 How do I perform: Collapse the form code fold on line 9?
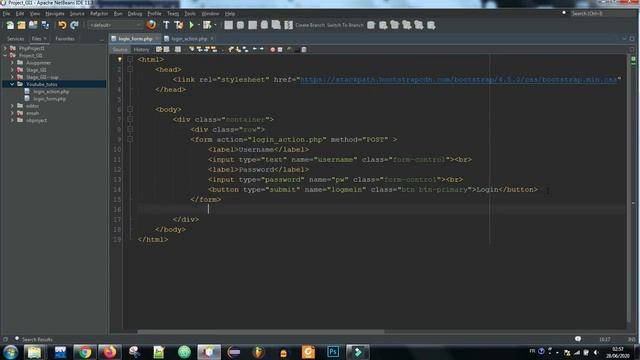tap(130, 139)
